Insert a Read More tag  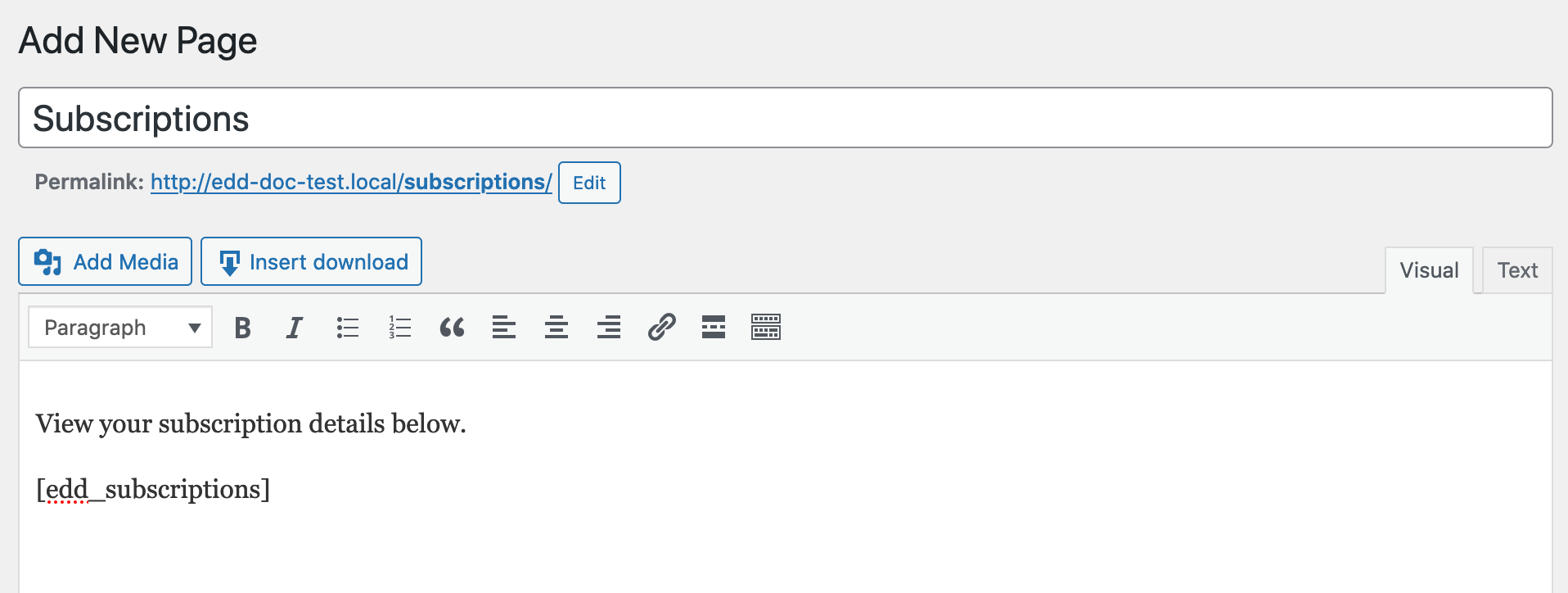(714, 328)
